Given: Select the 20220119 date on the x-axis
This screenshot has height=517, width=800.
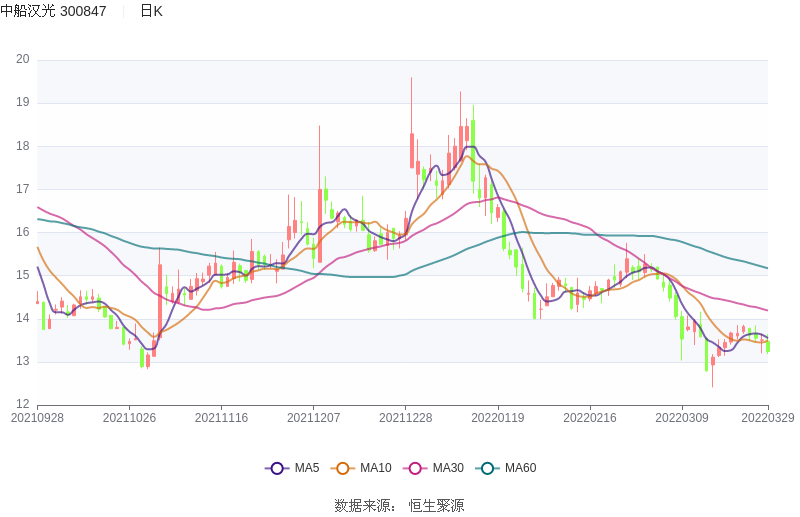Looking at the screenshot, I should pyautogui.click(x=498, y=418).
